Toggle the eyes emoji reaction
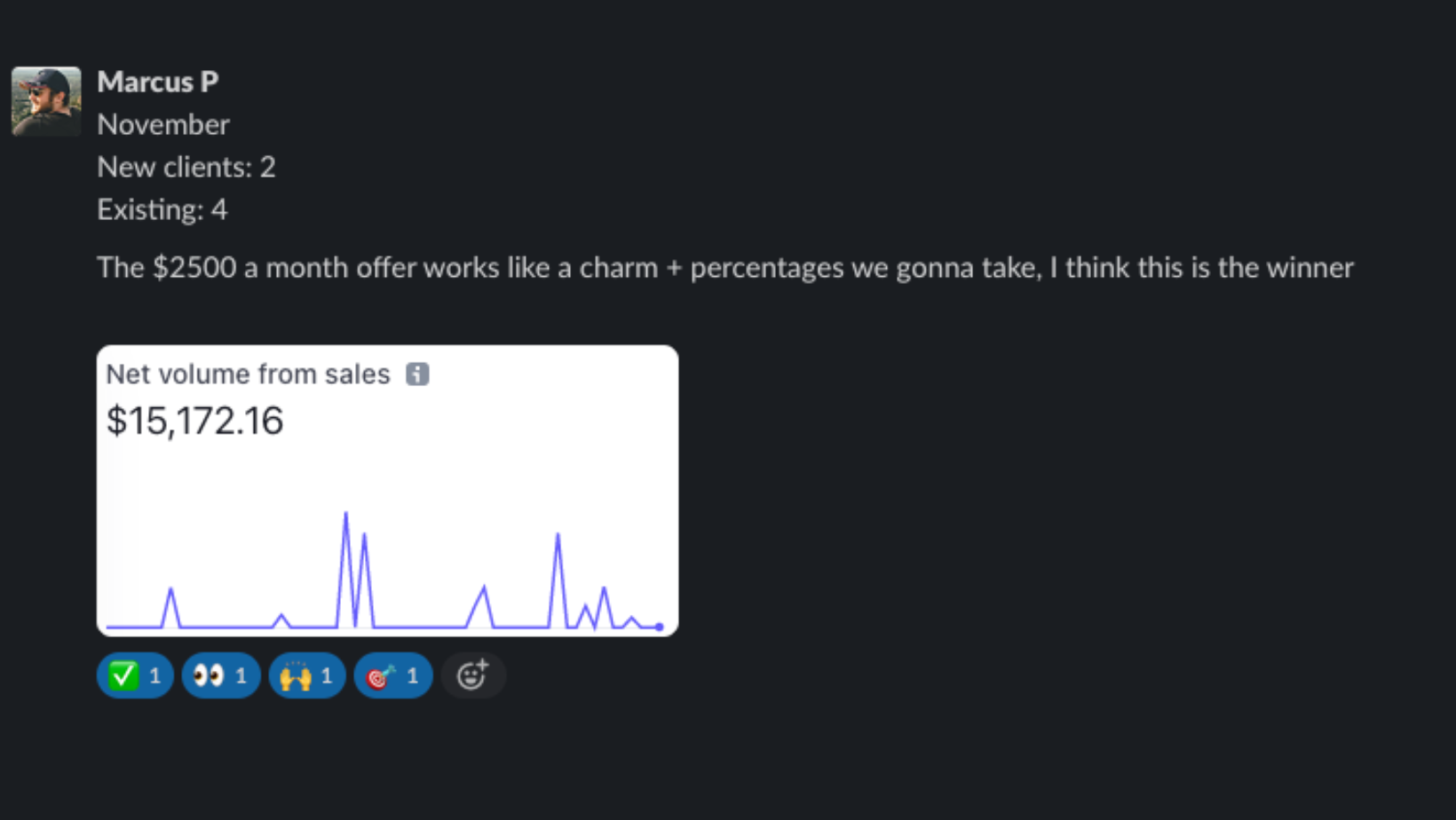The width and height of the screenshot is (1456, 820). pos(220,676)
